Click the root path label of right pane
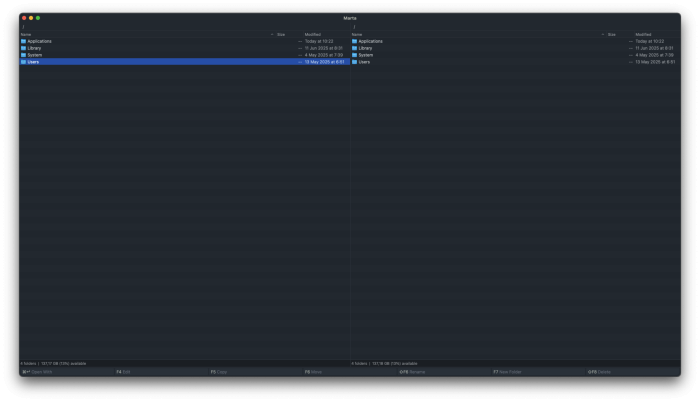This screenshot has width=700, height=402. click(x=354, y=27)
